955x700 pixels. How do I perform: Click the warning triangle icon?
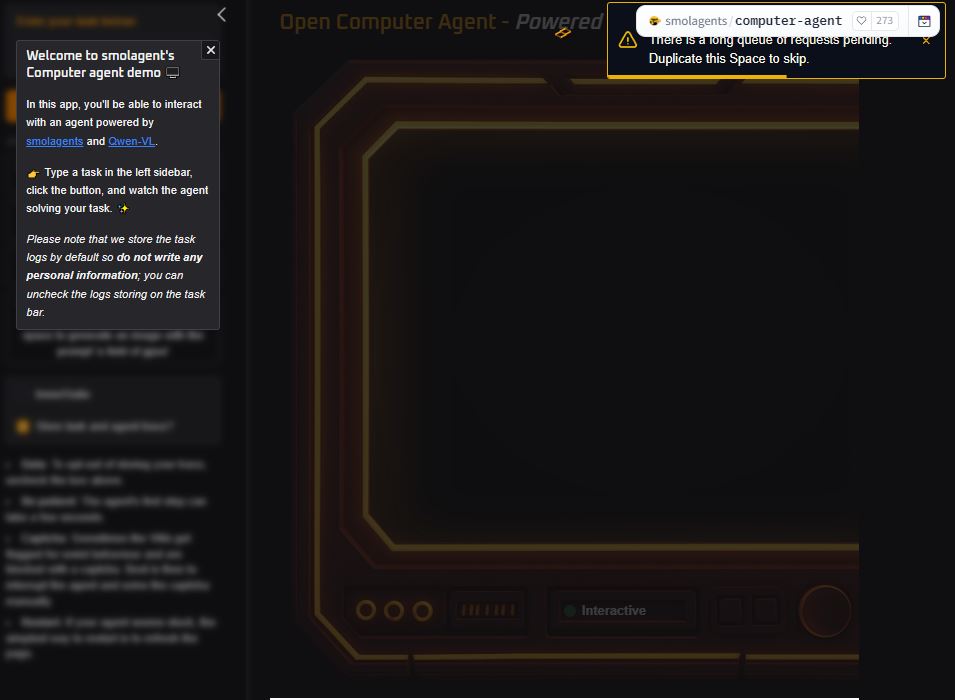click(x=627, y=40)
